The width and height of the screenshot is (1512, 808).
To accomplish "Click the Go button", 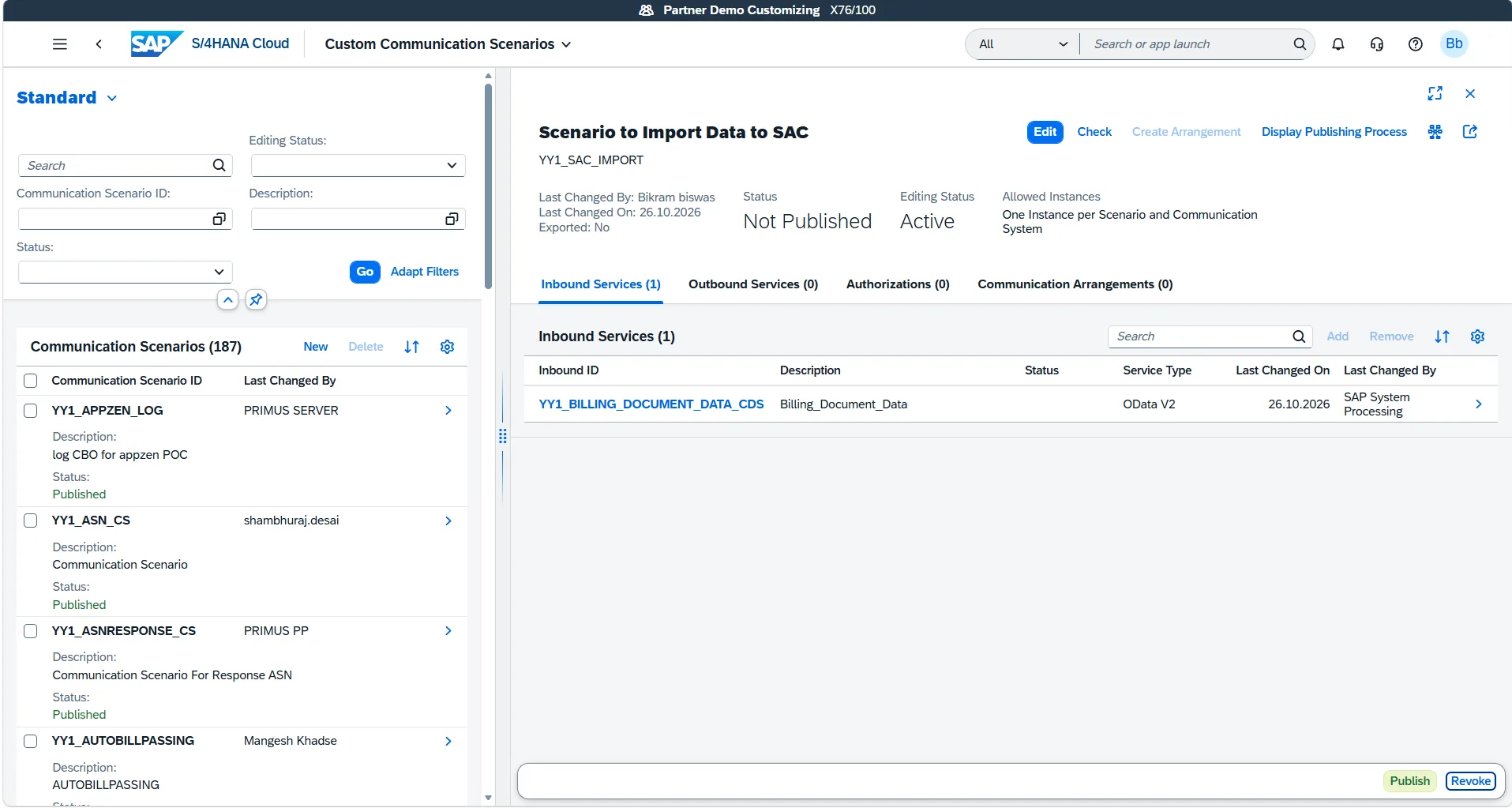I will point(365,272).
